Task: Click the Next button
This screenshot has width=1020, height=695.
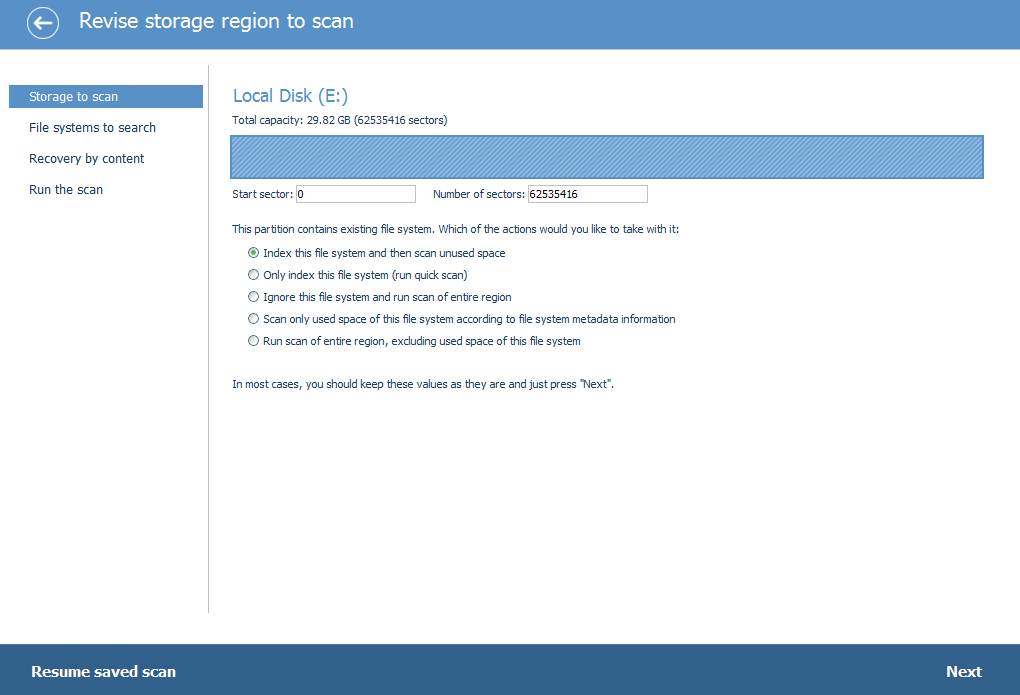Action: [963, 672]
